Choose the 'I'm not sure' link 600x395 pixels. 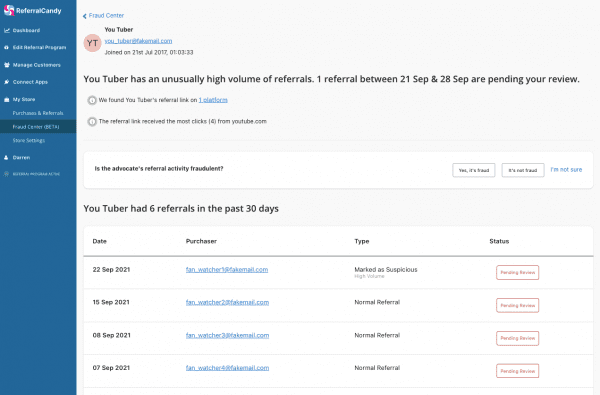point(566,170)
